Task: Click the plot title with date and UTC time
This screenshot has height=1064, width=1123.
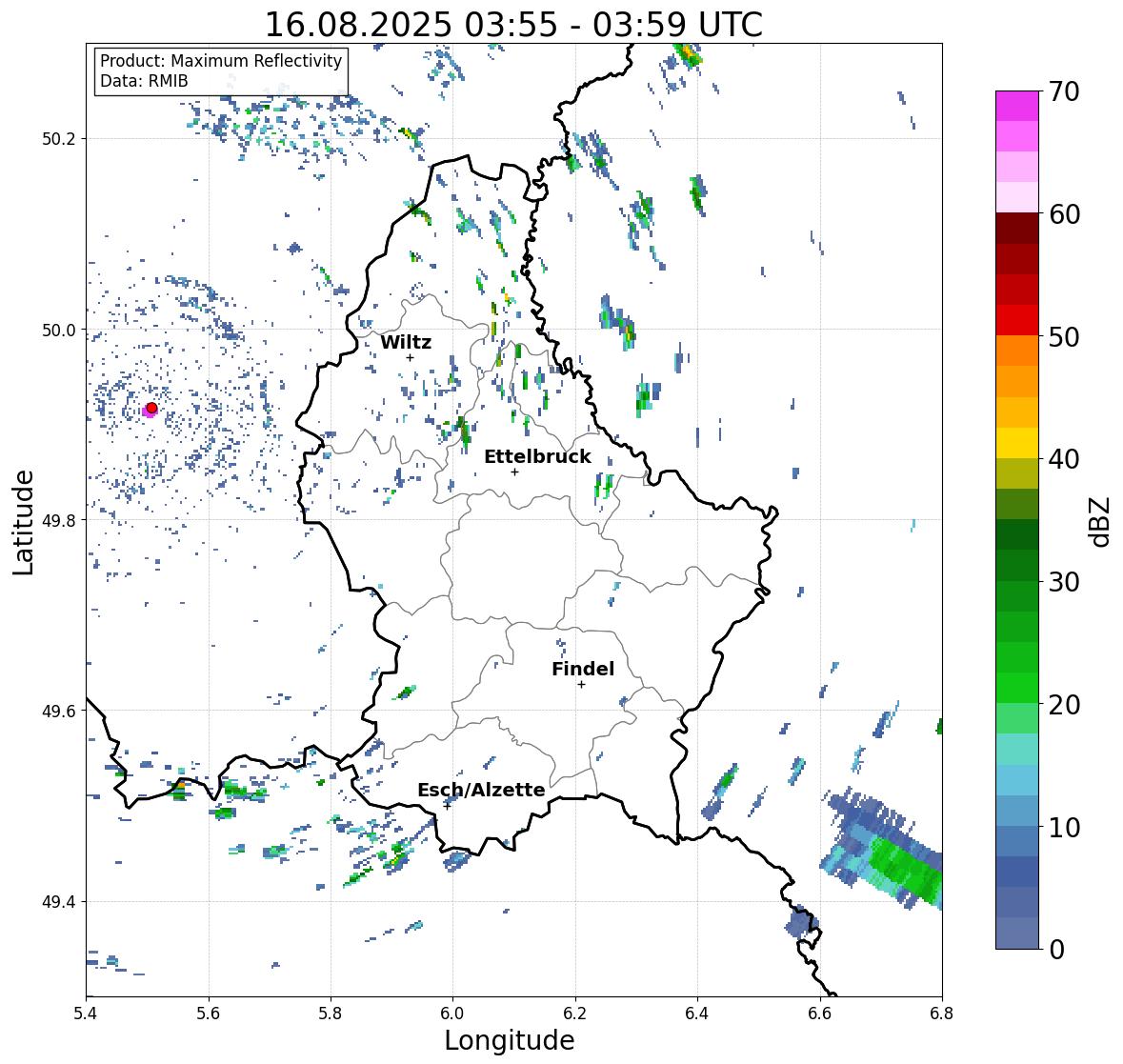Action: click(513, 25)
